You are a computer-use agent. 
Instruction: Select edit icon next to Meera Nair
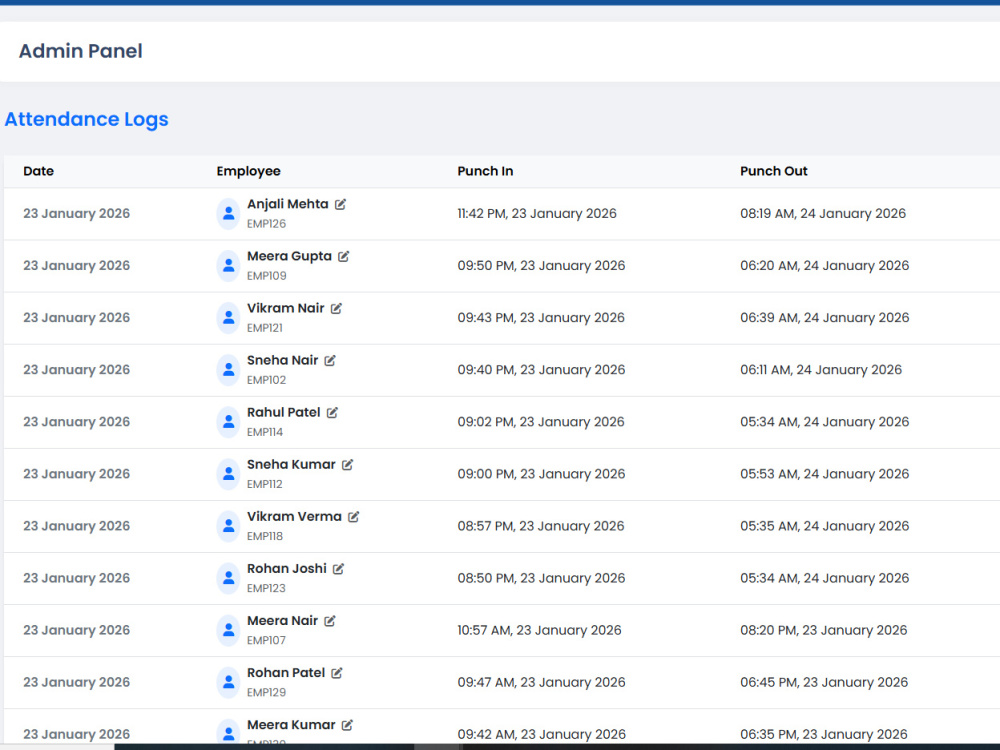click(x=330, y=621)
